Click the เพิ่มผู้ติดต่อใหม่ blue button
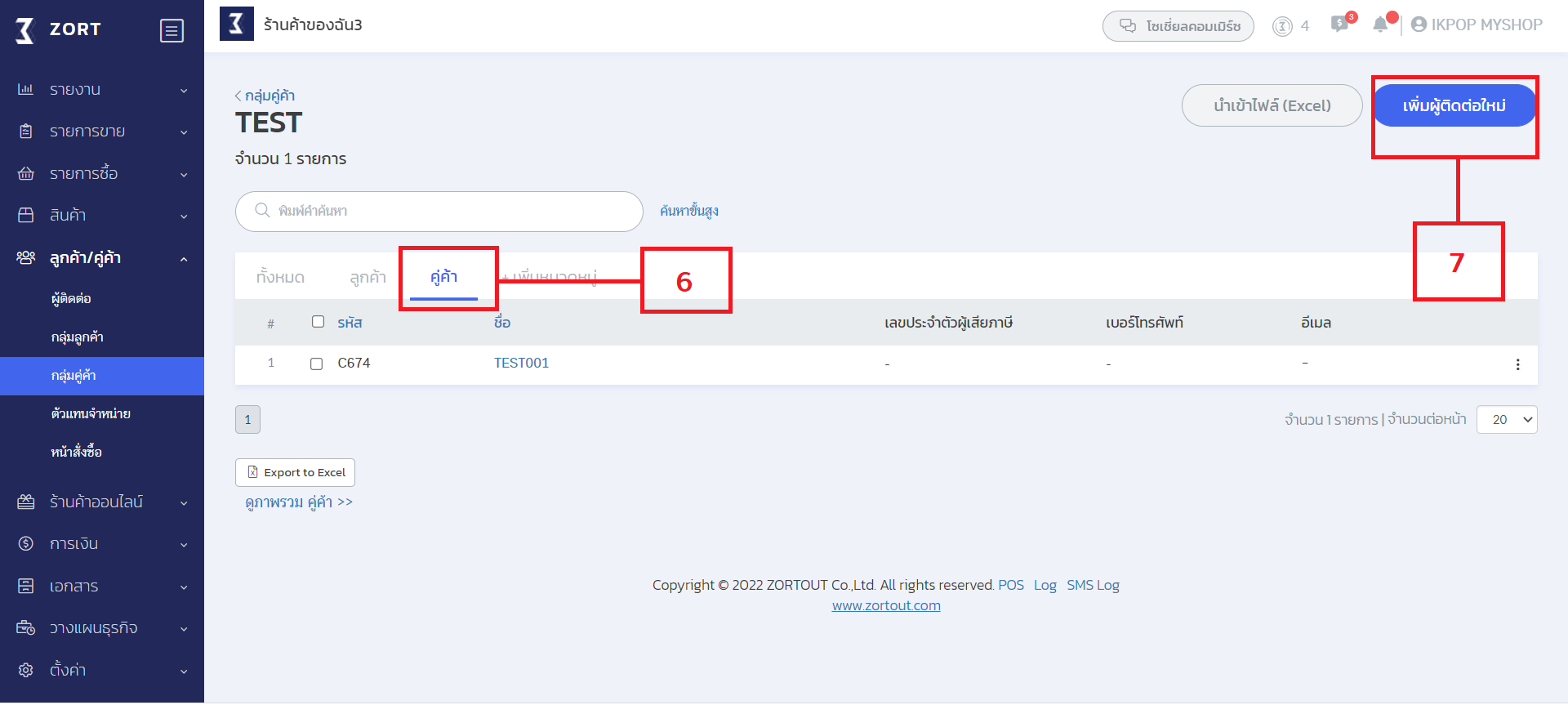 pos(1454,105)
